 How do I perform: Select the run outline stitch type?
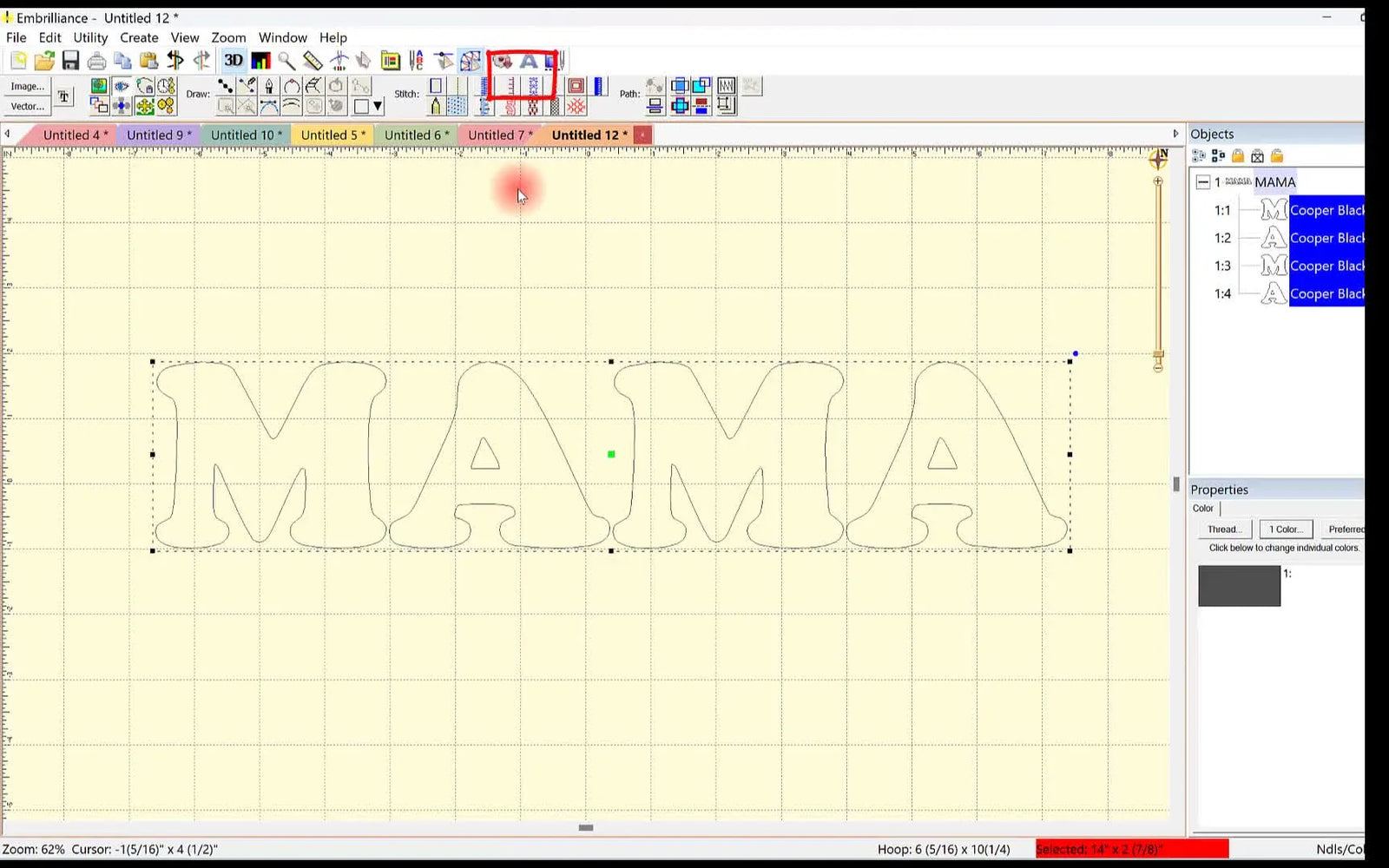(436, 85)
